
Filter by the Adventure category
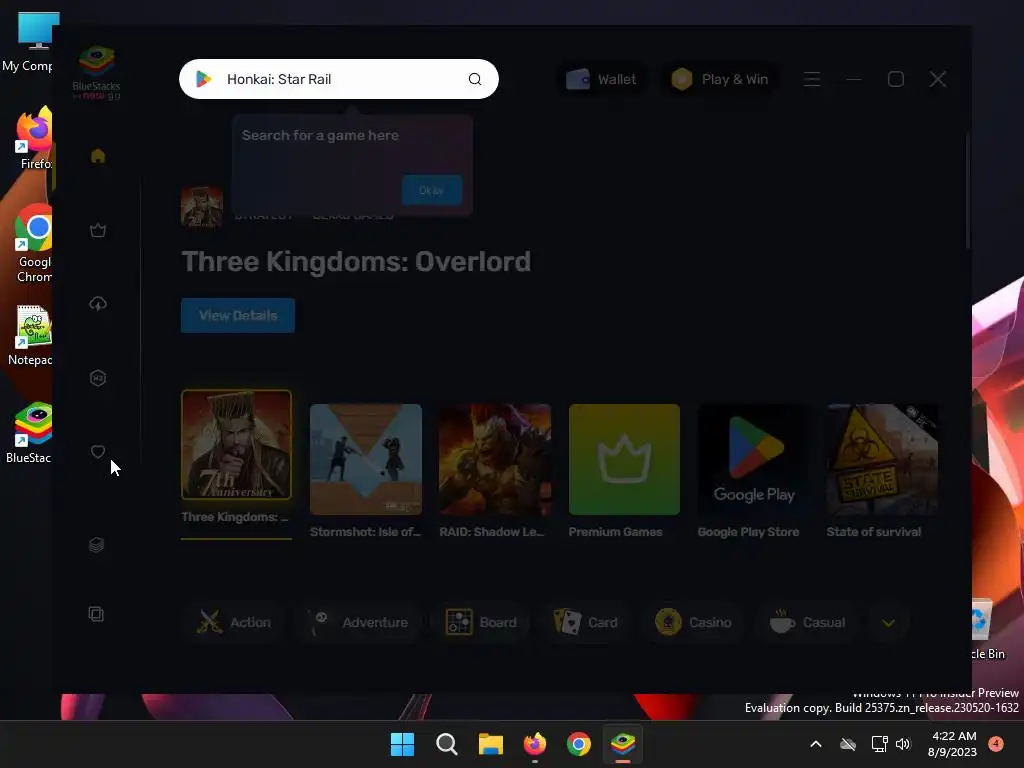(x=359, y=622)
